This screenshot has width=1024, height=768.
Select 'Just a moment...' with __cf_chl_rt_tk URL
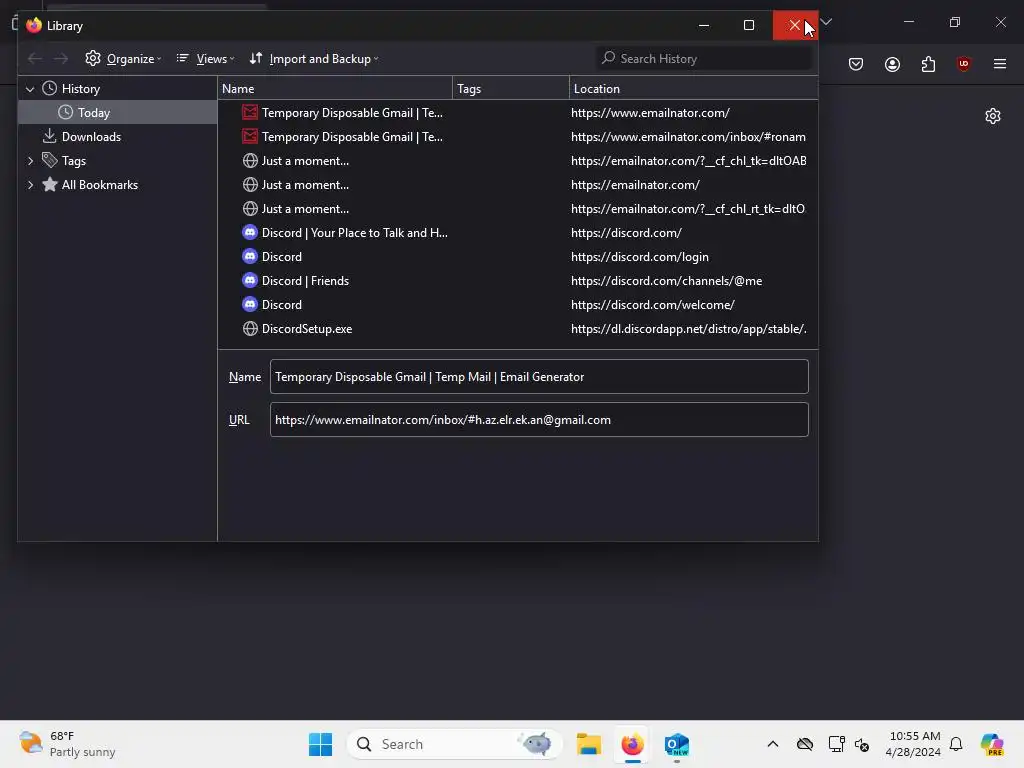click(518, 209)
